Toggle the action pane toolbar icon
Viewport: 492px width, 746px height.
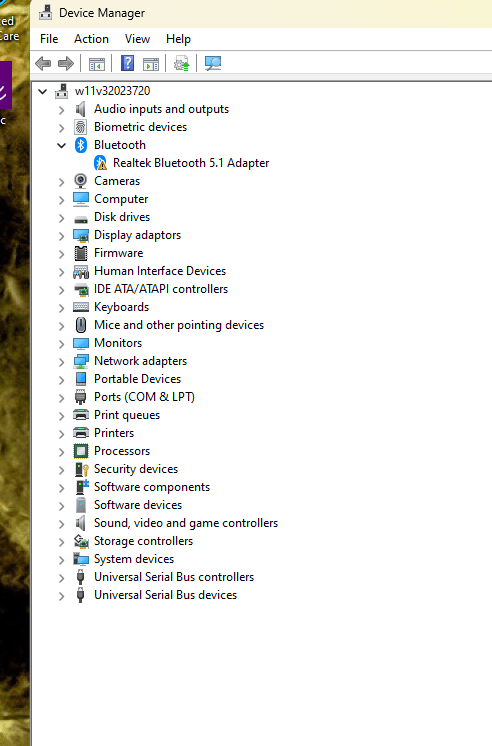pos(151,63)
